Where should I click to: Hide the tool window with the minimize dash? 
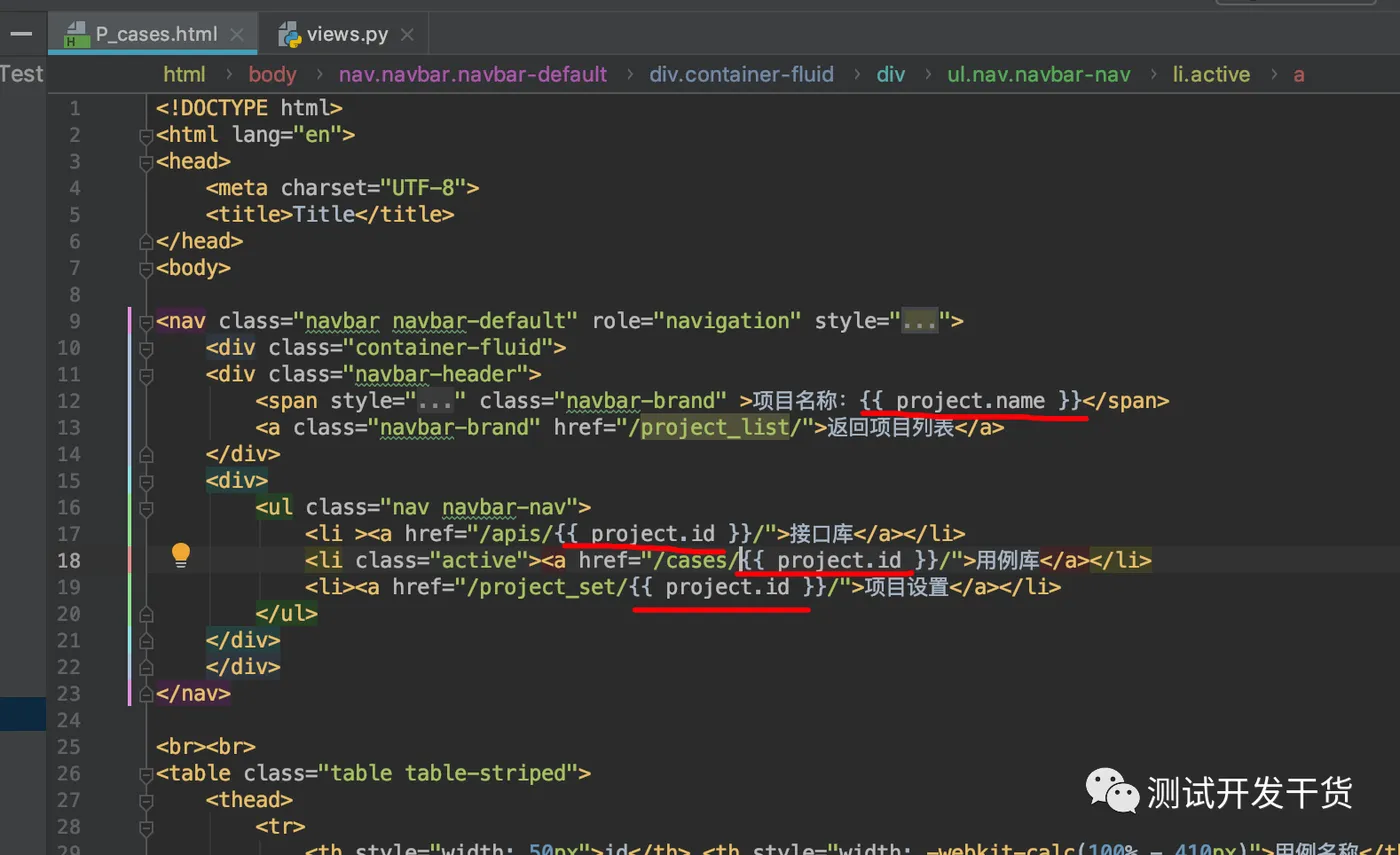21,33
